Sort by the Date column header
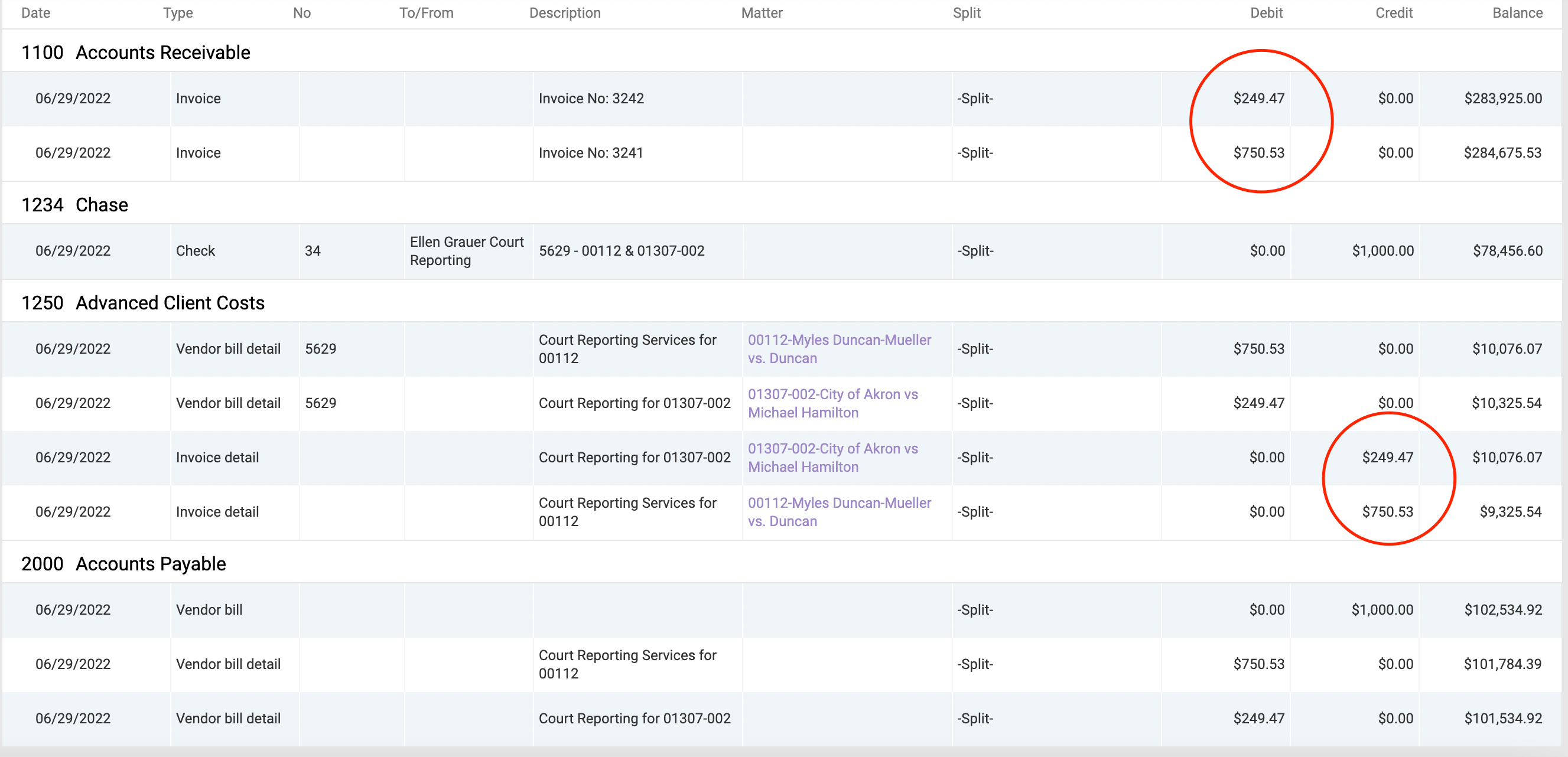The width and height of the screenshot is (1568, 757). tap(35, 12)
